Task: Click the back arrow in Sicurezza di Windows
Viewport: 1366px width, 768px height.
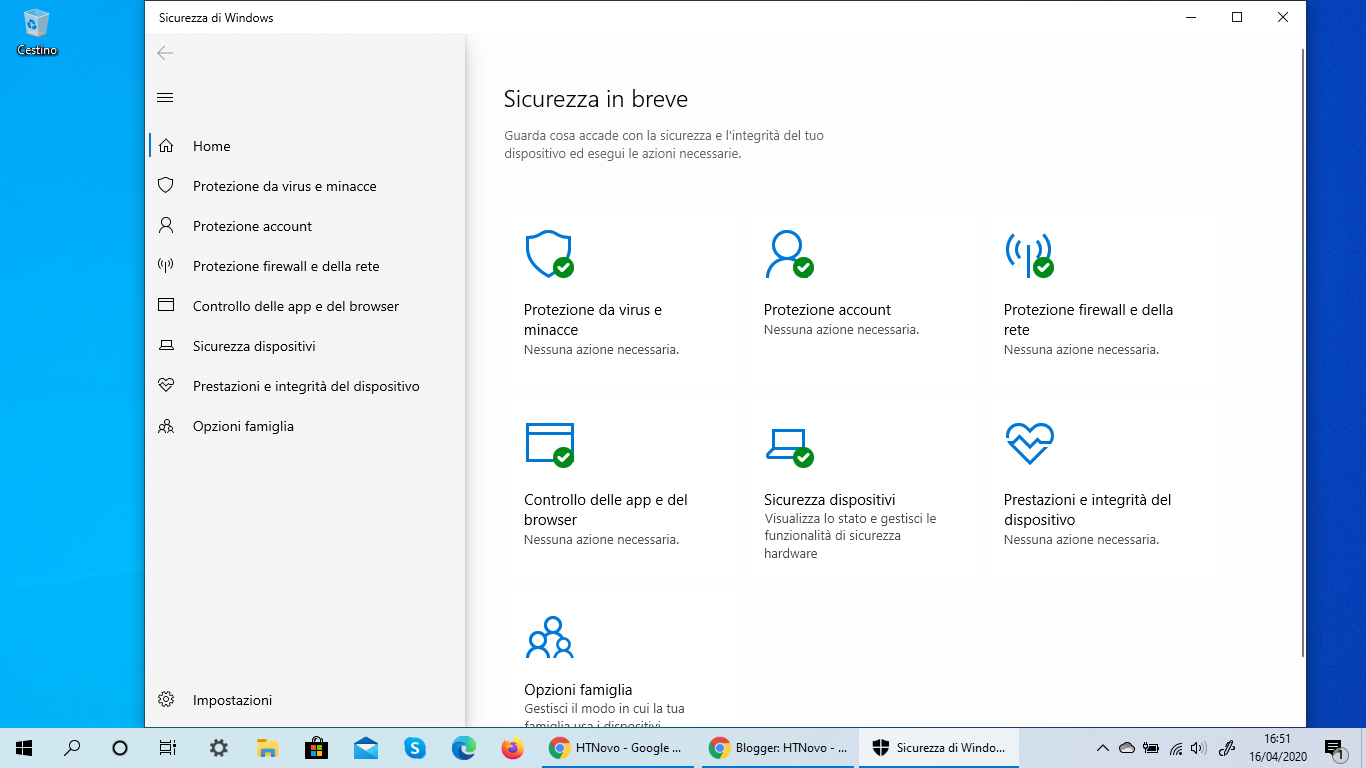Action: (165, 54)
